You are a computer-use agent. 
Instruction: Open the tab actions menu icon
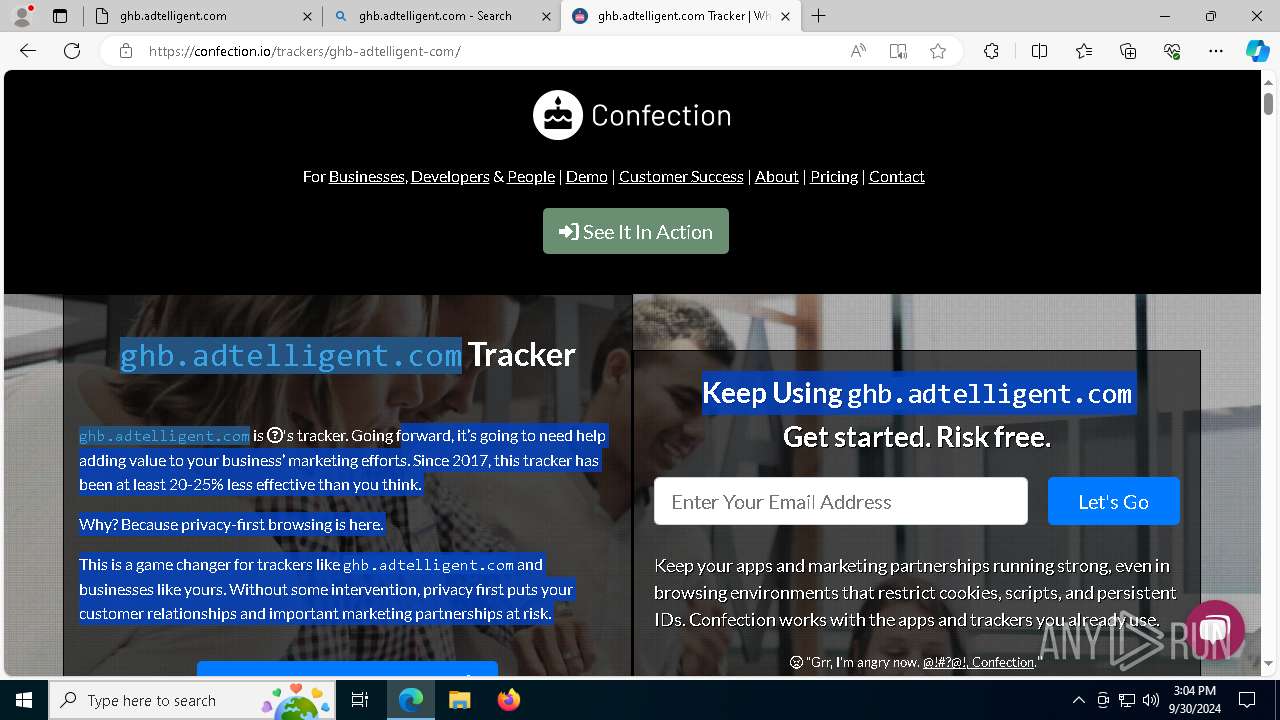60,16
